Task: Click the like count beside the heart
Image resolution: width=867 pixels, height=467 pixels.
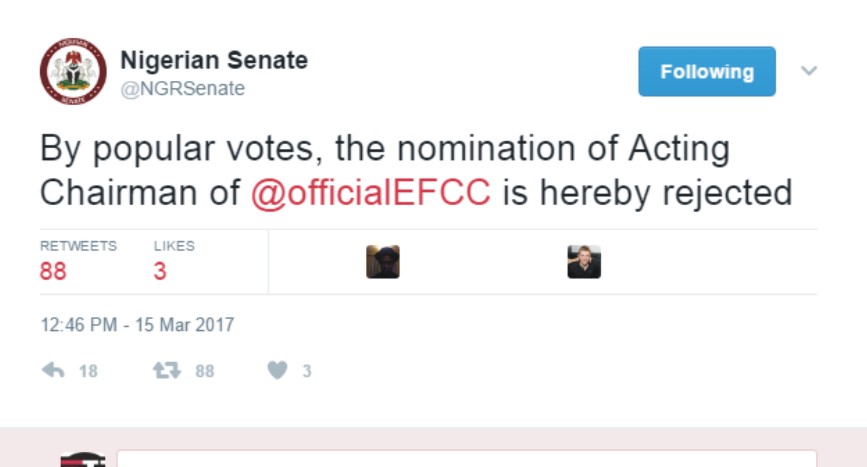Action: (306, 371)
